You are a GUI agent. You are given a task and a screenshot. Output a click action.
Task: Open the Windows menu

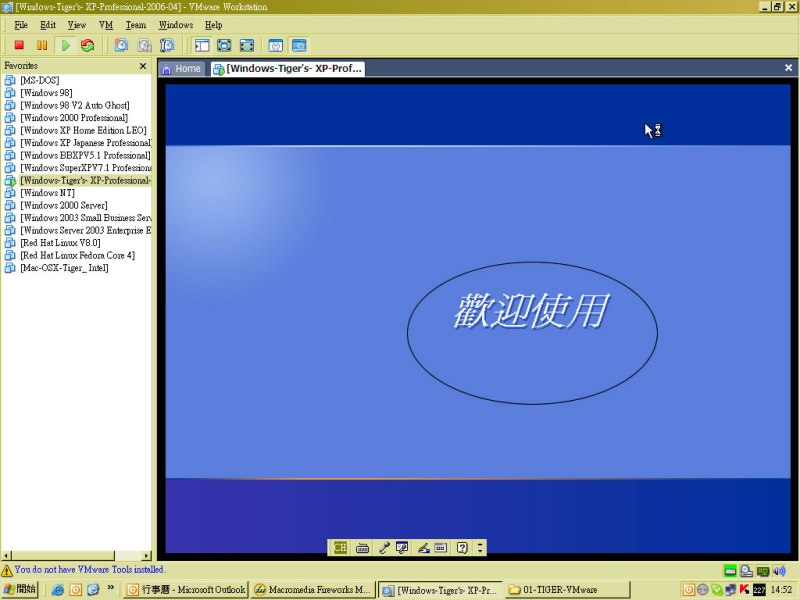pos(176,25)
